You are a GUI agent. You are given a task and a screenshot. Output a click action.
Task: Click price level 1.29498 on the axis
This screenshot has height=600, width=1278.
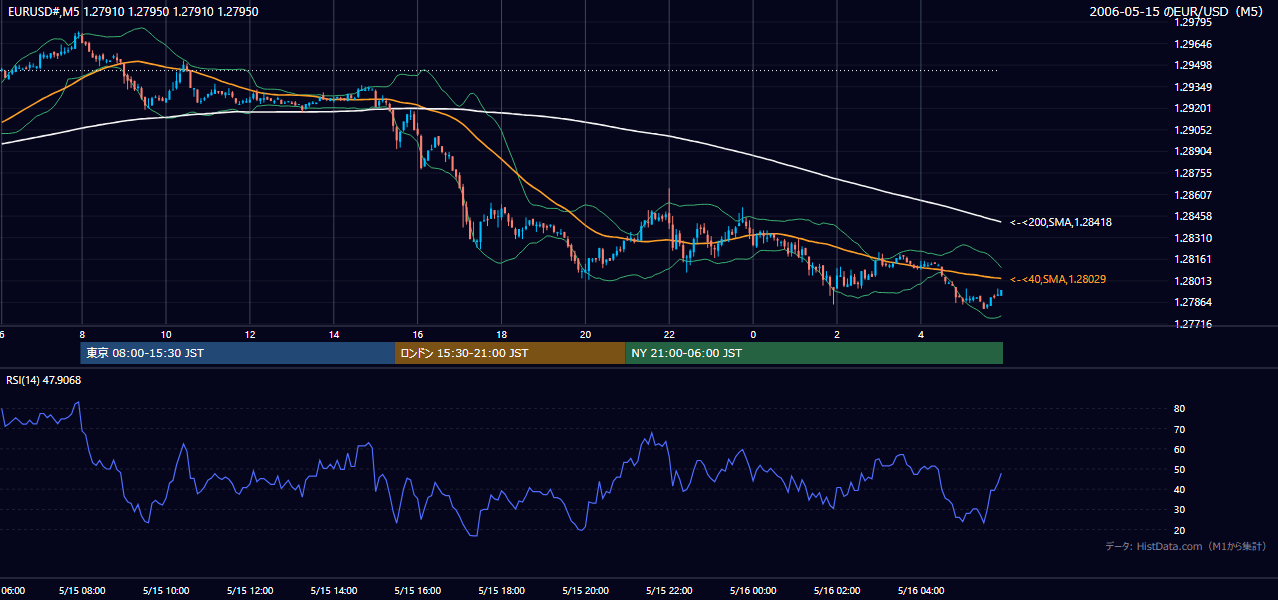tap(1193, 65)
